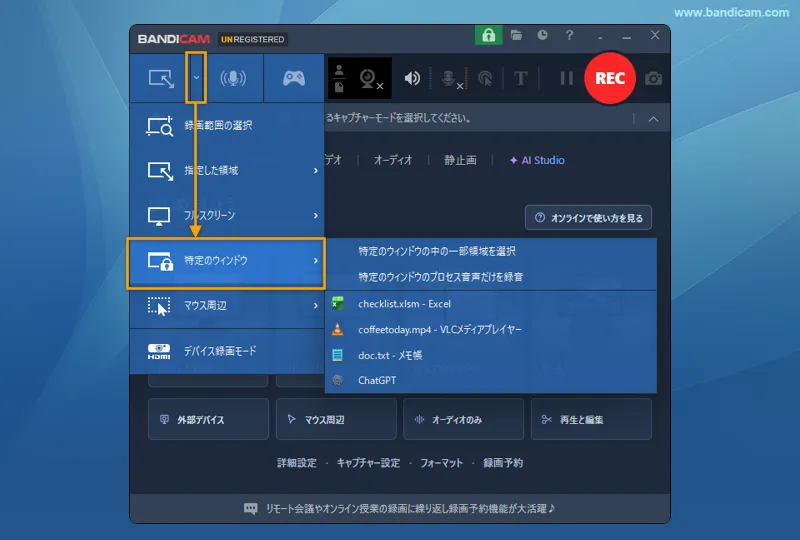This screenshot has height=540, width=800.
Task: Select 特定のウィンドウの中の一部領域を選択 option
Action: pyautogui.click(x=491, y=251)
